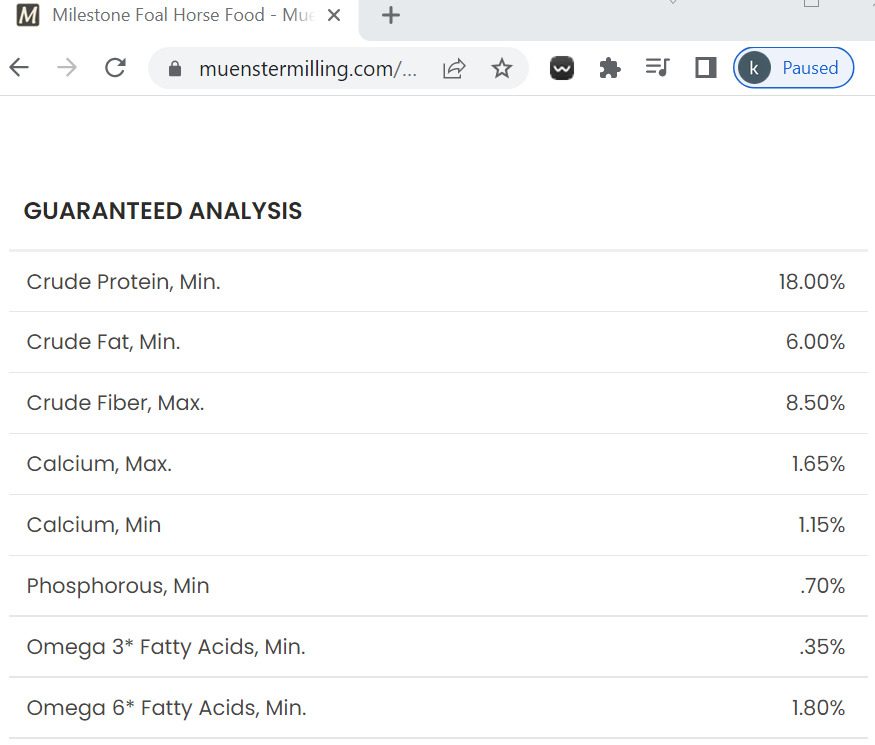The height and width of the screenshot is (745, 875).
Task: Select the Crude Protein, Min. row
Action: click(437, 282)
